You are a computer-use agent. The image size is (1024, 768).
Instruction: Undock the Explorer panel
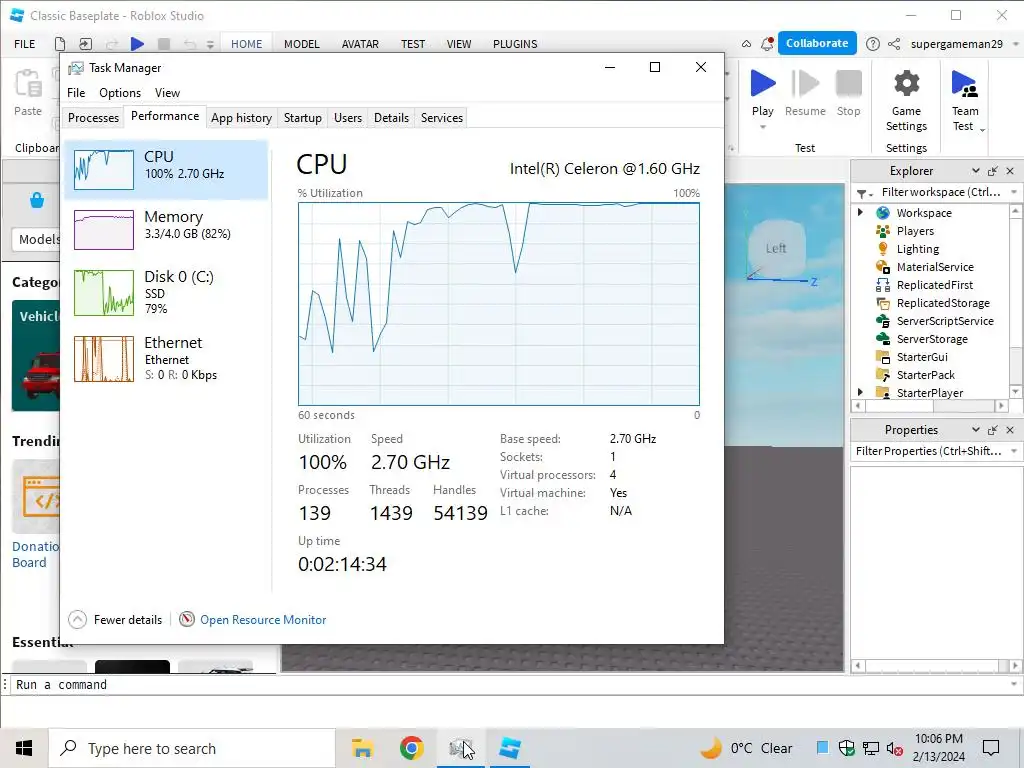click(x=993, y=171)
